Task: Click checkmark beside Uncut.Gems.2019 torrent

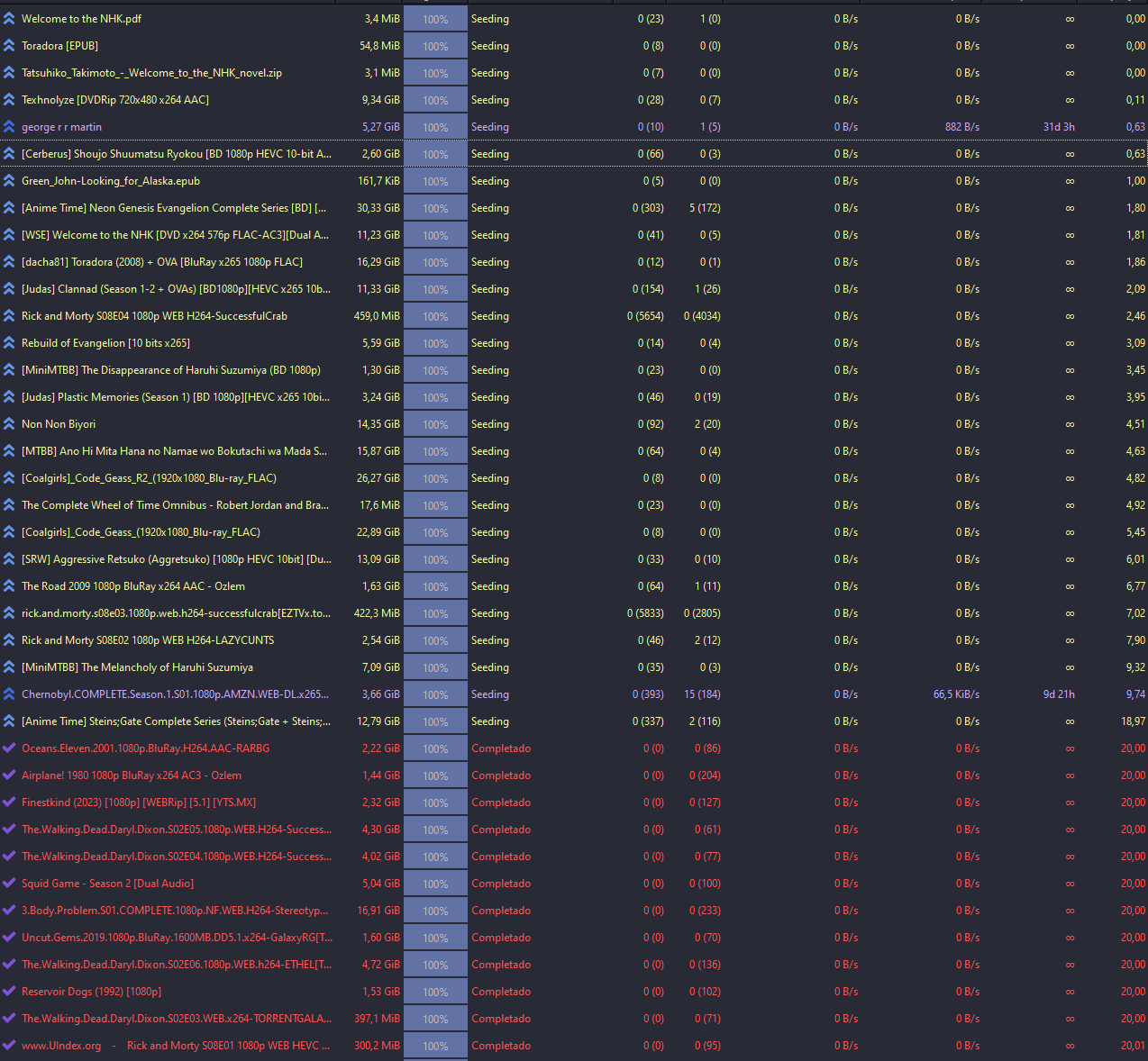Action: tap(9, 938)
